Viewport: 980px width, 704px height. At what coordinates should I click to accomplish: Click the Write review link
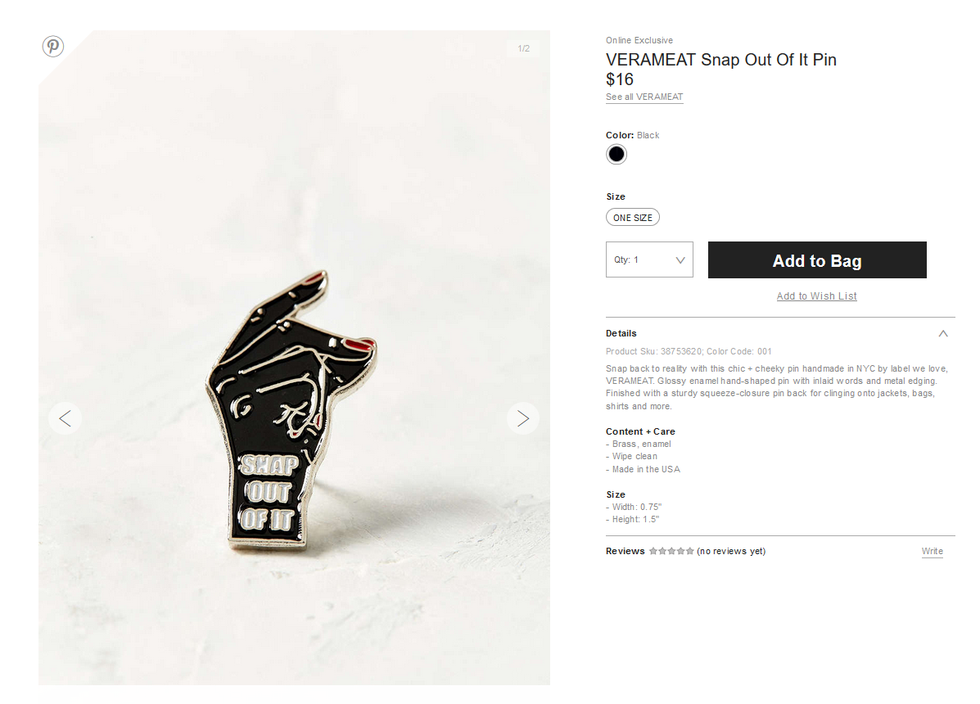click(x=932, y=551)
